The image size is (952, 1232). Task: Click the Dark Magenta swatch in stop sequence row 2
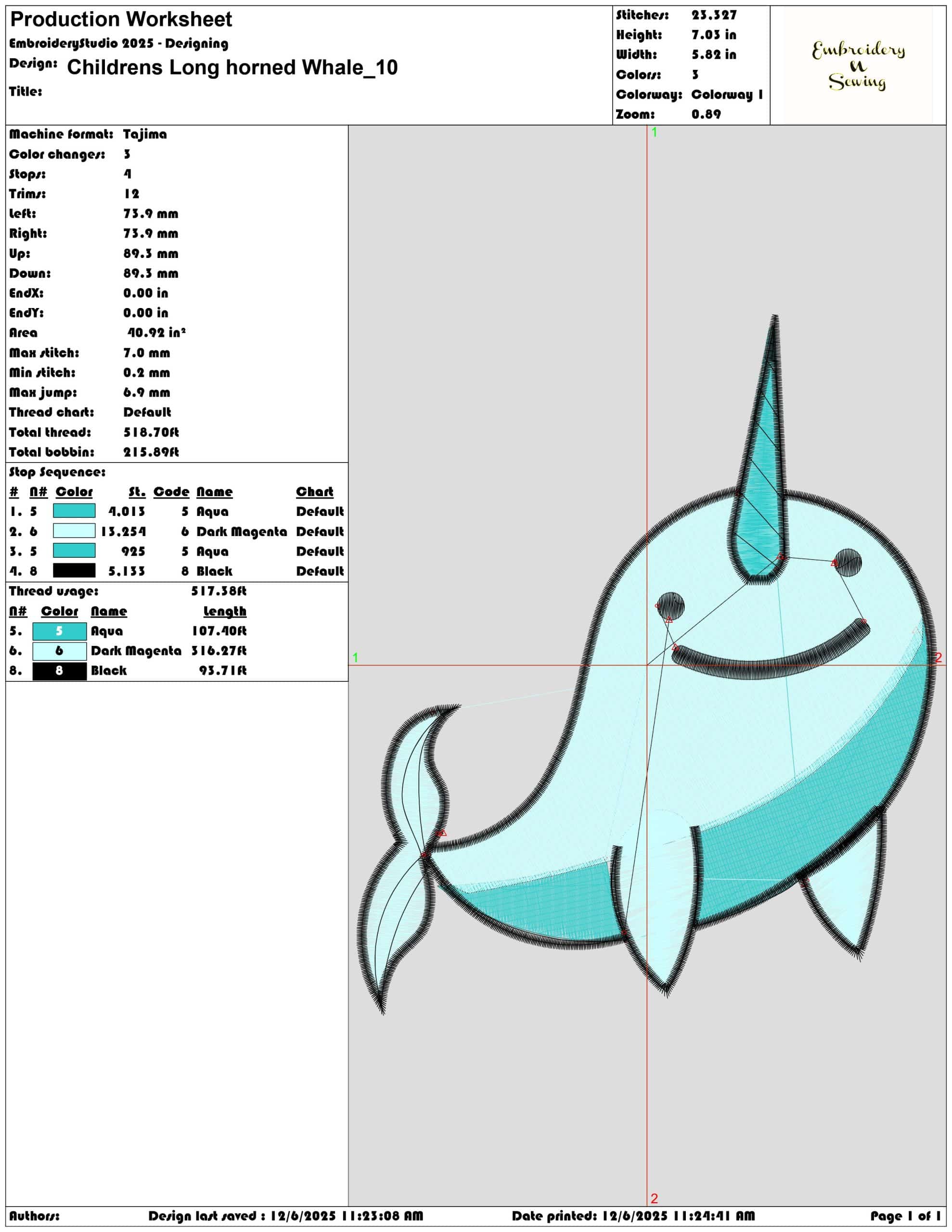point(74,531)
